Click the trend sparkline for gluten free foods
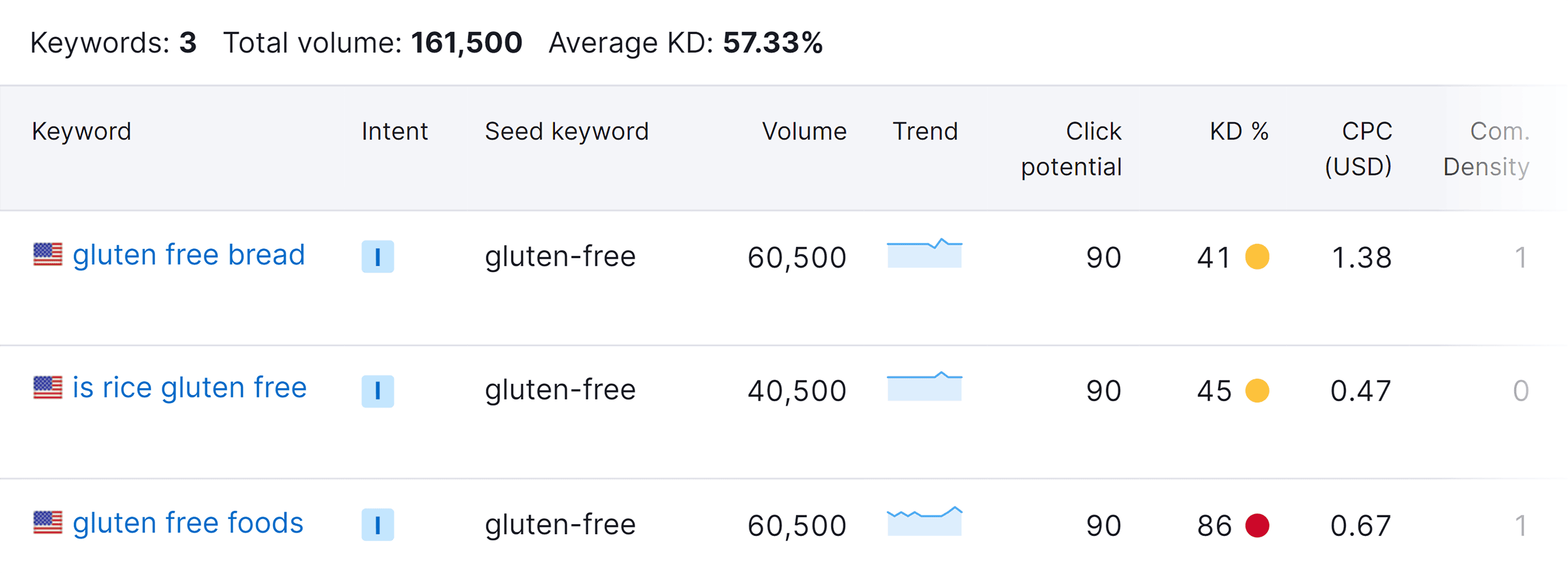 click(924, 522)
